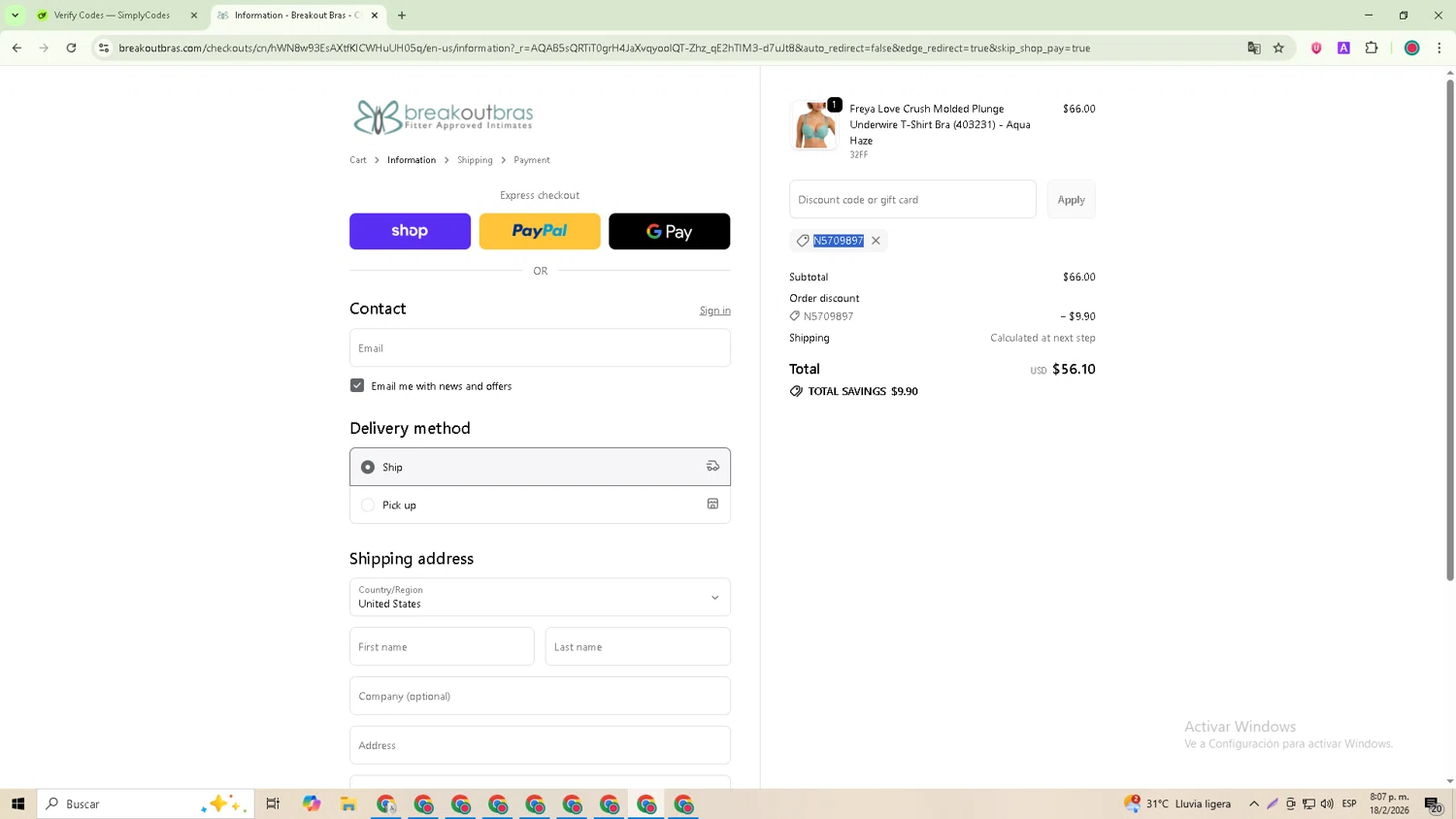Click the Total $56.10 amount
Image resolution: width=1456 pixels, height=819 pixels.
[1074, 369]
